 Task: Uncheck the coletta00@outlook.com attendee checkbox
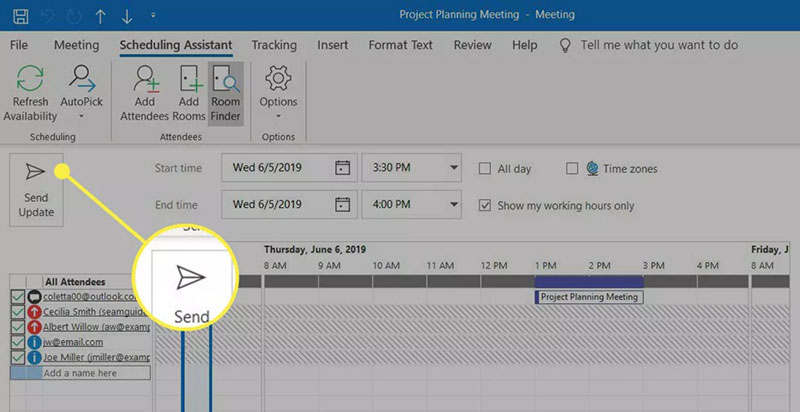tap(18, 296)
